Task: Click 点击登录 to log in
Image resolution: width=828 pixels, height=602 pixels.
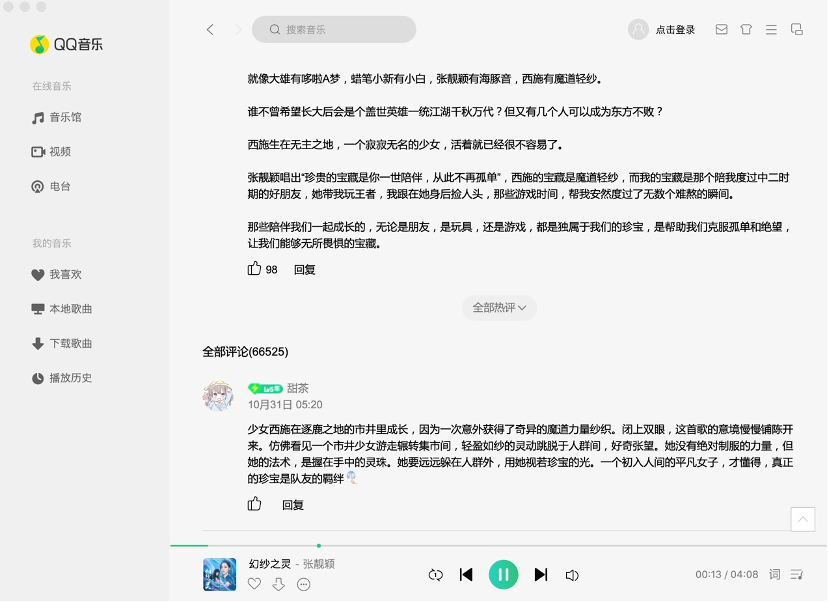Action: click(675, 30)
